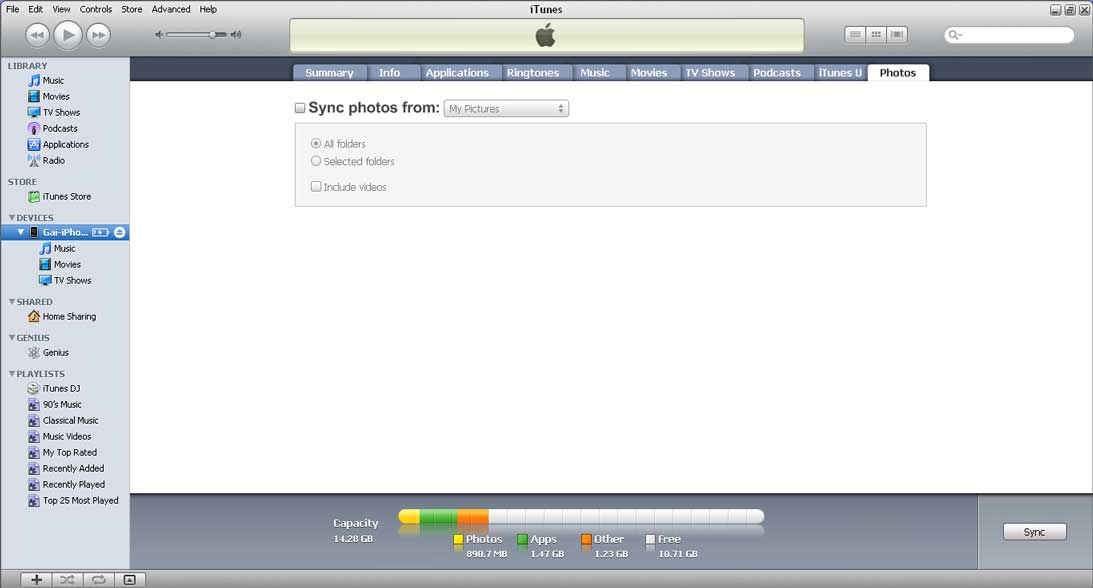Open the Recently Played playlist
Screen dimensions: 1093x588
[x=74, y=484]
